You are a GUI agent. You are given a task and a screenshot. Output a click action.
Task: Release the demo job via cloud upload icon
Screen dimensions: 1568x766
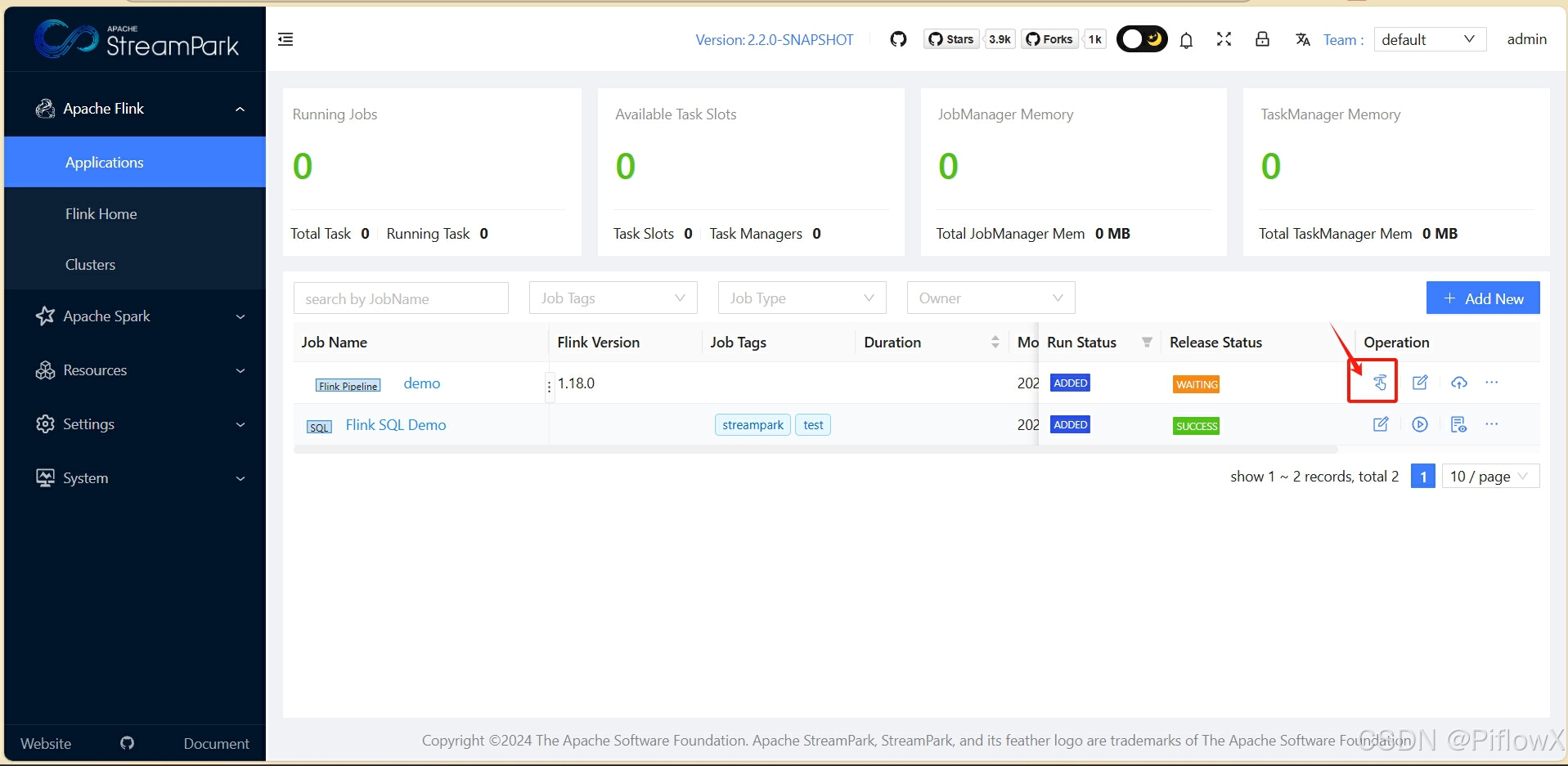pyautogui.click(x=1459, y=383)
